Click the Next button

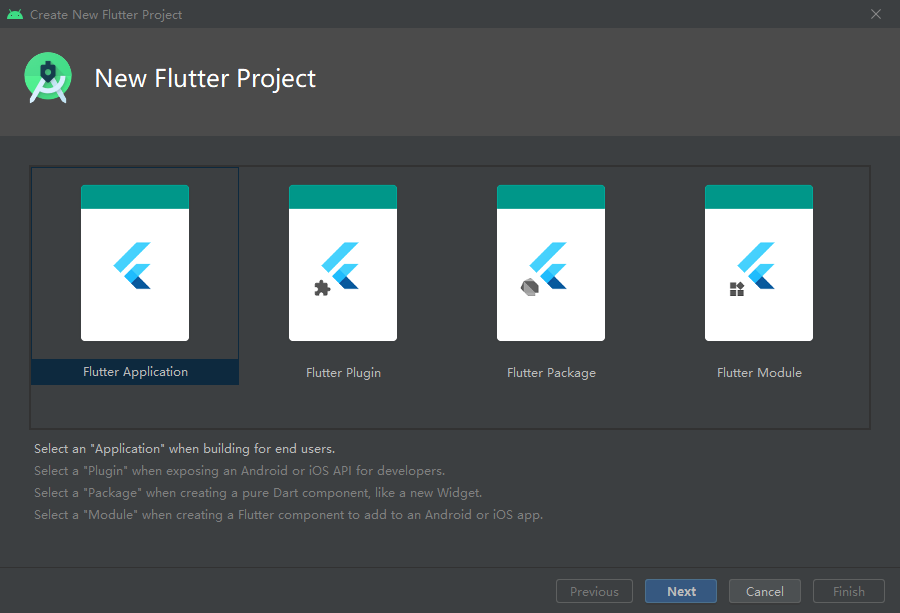(x=681, y=591)
